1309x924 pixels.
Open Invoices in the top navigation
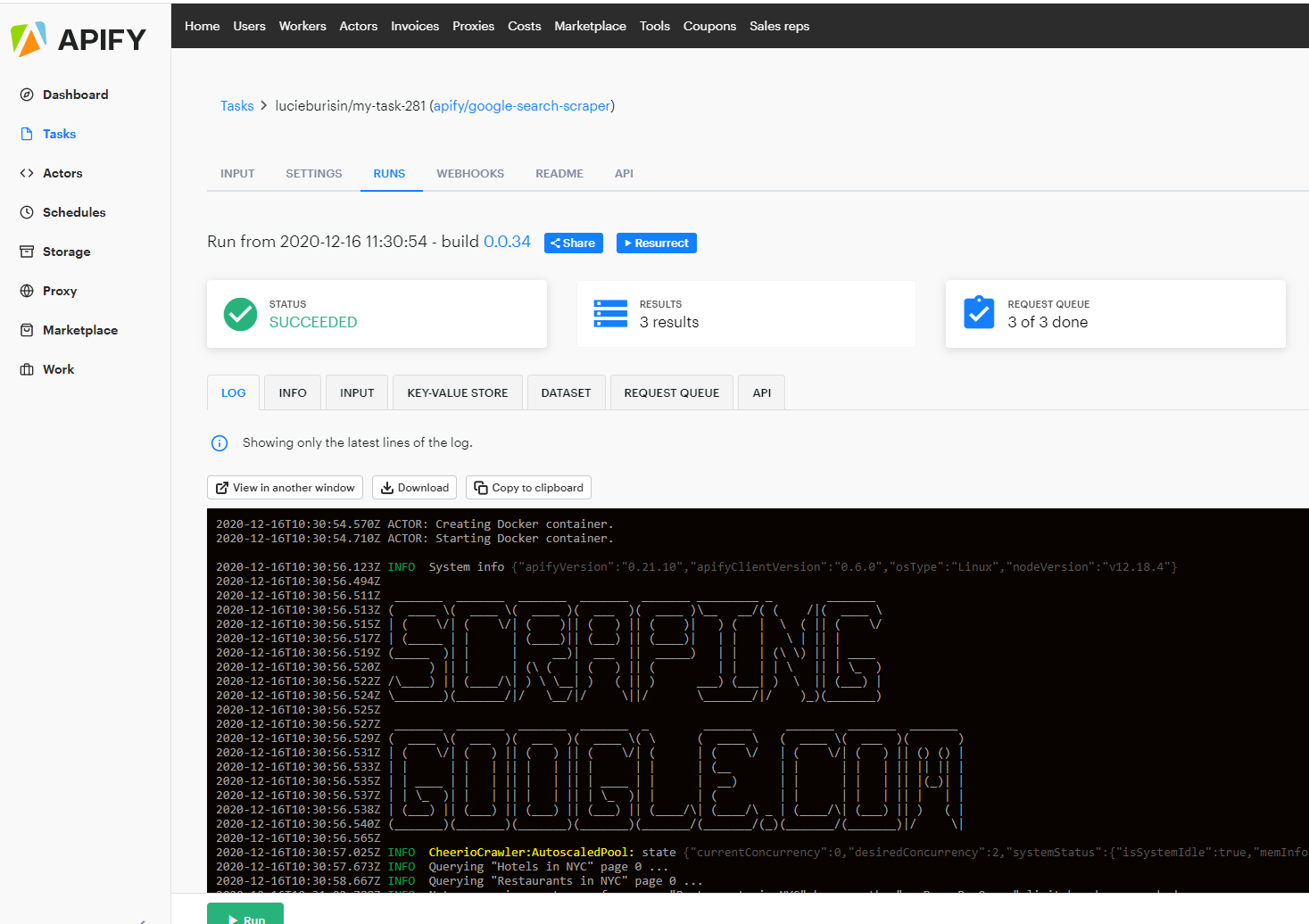pyautogui.click(x=415, y=26)
